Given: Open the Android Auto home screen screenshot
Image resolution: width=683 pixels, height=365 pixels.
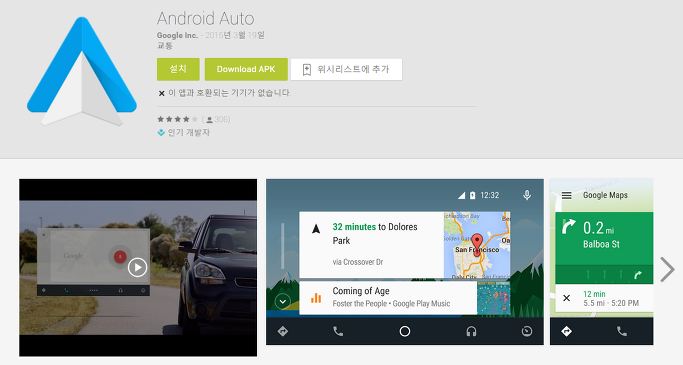Looking at the screenshot, I should [x=405, y=262].
